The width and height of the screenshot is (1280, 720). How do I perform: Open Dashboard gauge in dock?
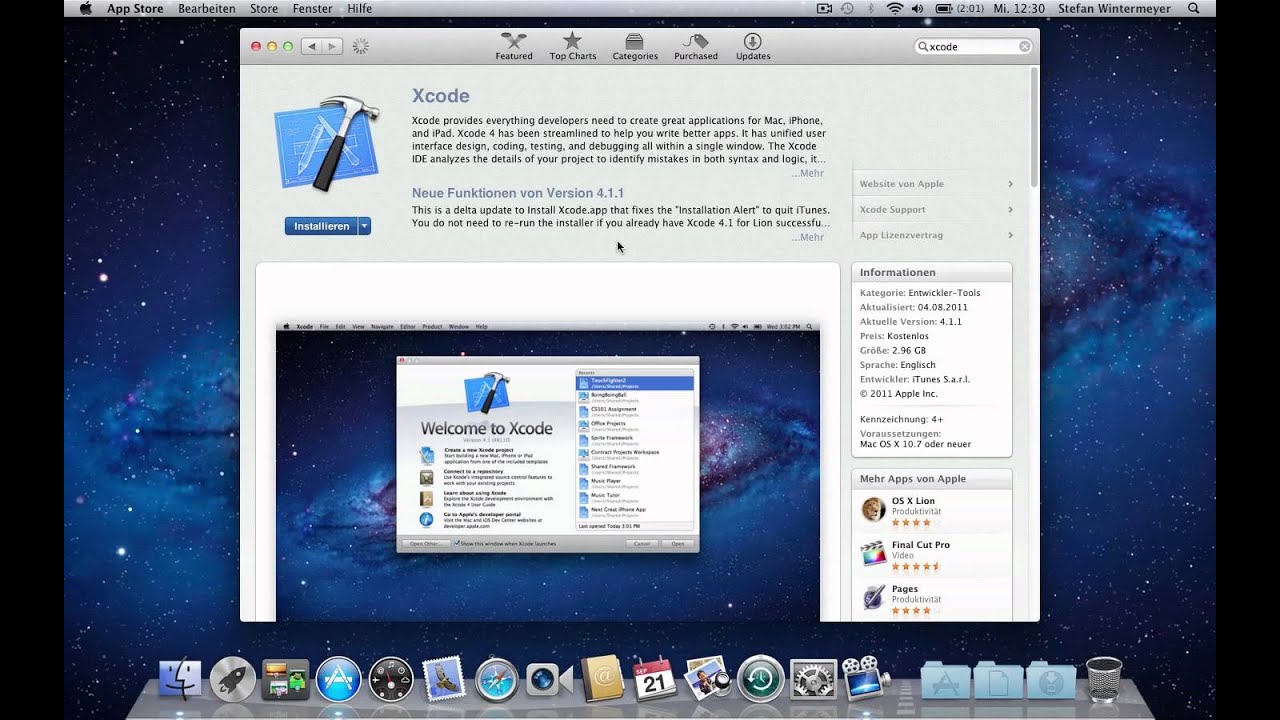click(x=391, y=679)
